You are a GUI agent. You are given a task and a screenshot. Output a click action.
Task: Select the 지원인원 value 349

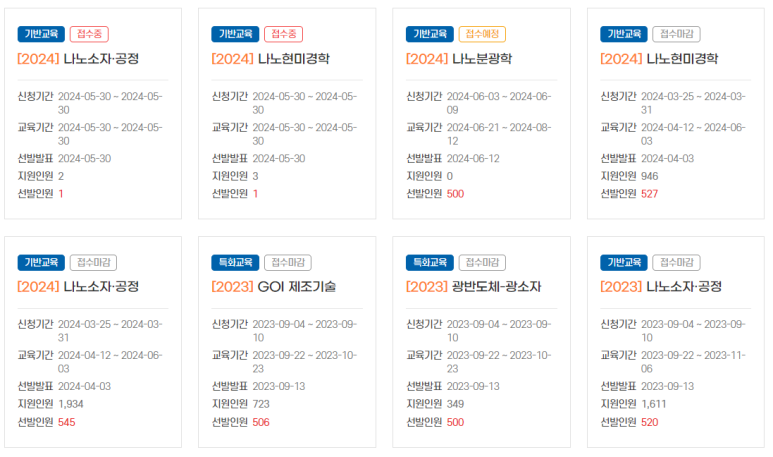point(455,404)
